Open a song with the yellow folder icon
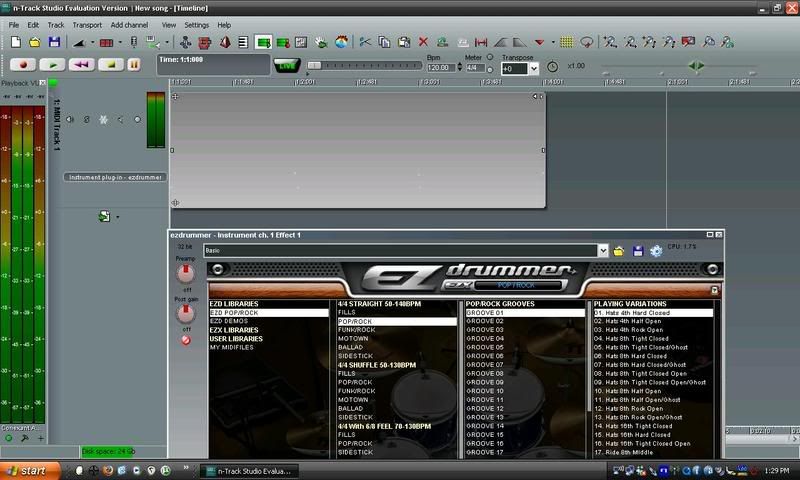Image resolution: width=800 pixels, height=480 pixels. pos(35,42)
